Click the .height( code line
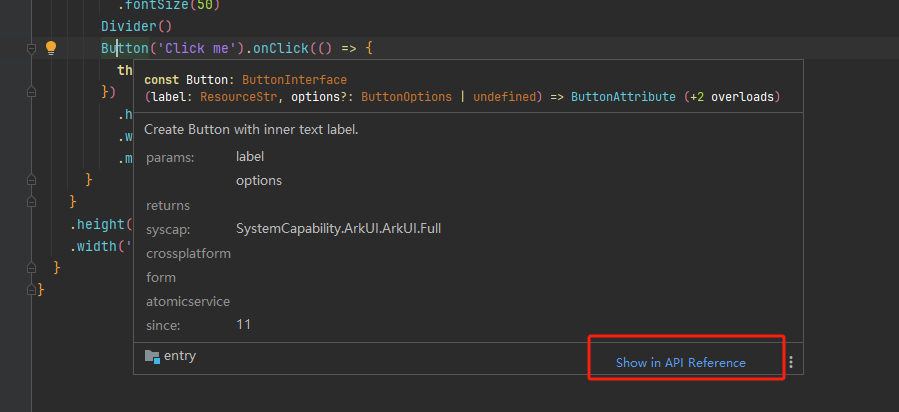899x412 pixels. 101,224
